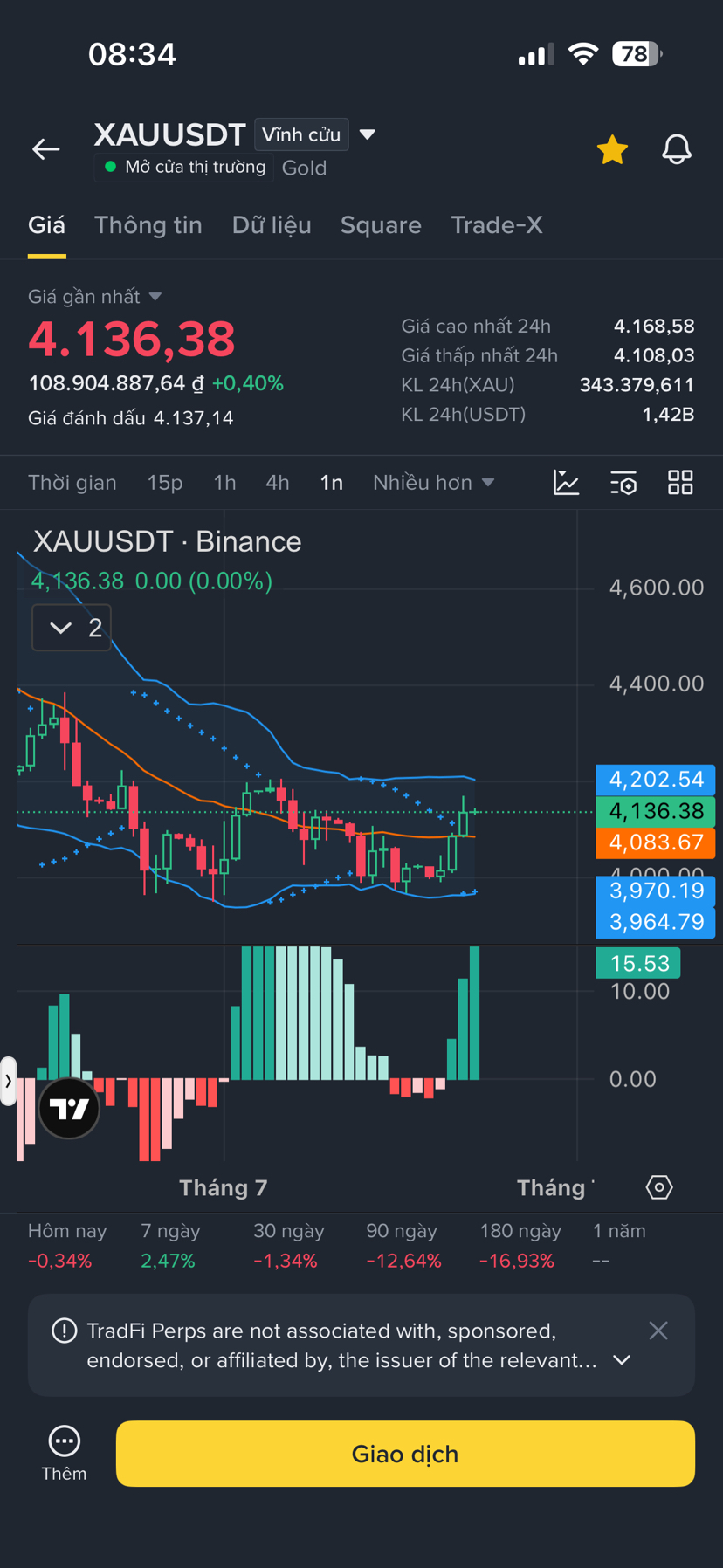
Task: Tap the TradingView logo icon
Action: 69,1109
